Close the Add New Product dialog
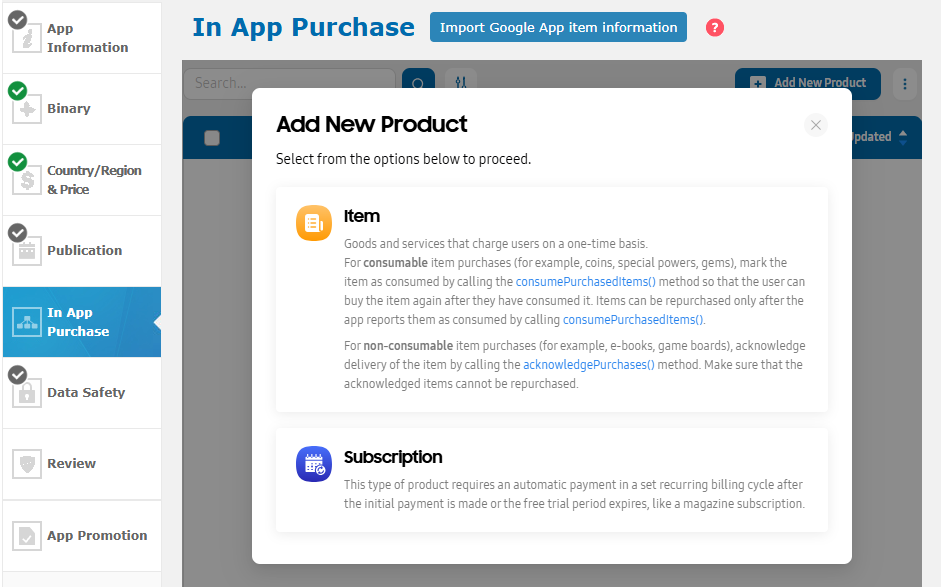 815,125
